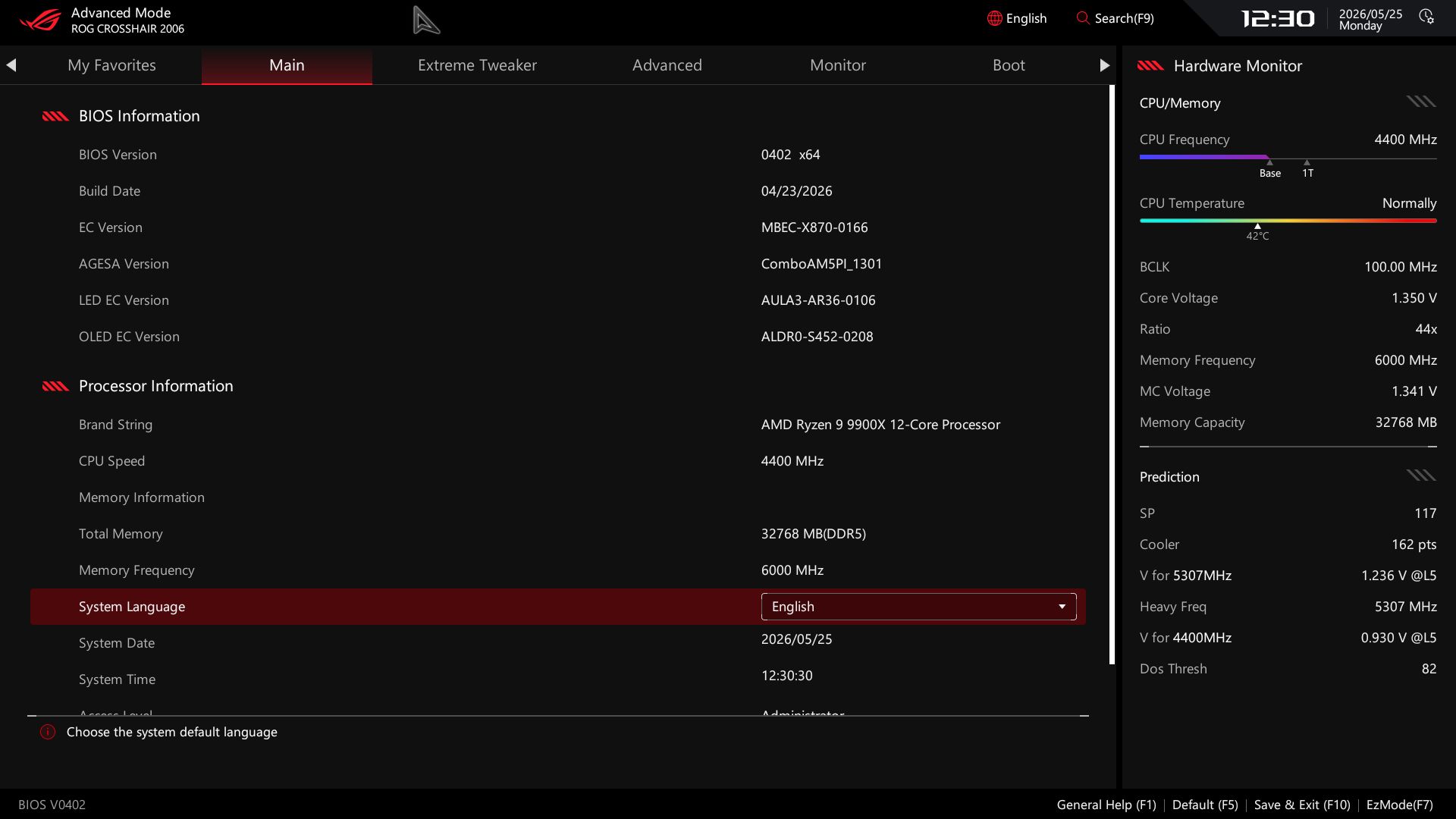Click the globe language icon
The width and height of the screenshot is (1456, 819).
(994, 18)
